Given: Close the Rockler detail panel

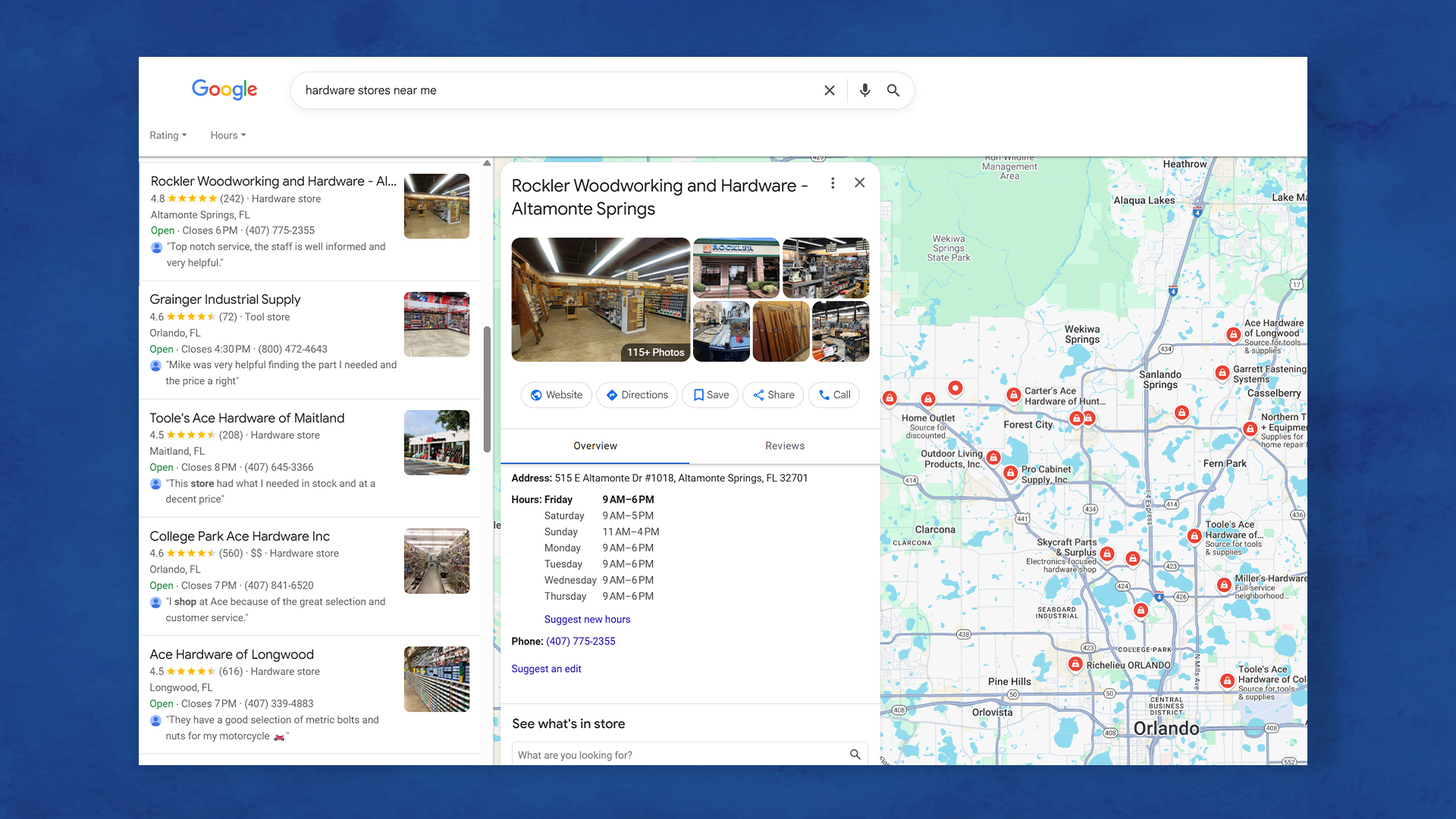Looking at the screenshot, I should coord(859,183).
